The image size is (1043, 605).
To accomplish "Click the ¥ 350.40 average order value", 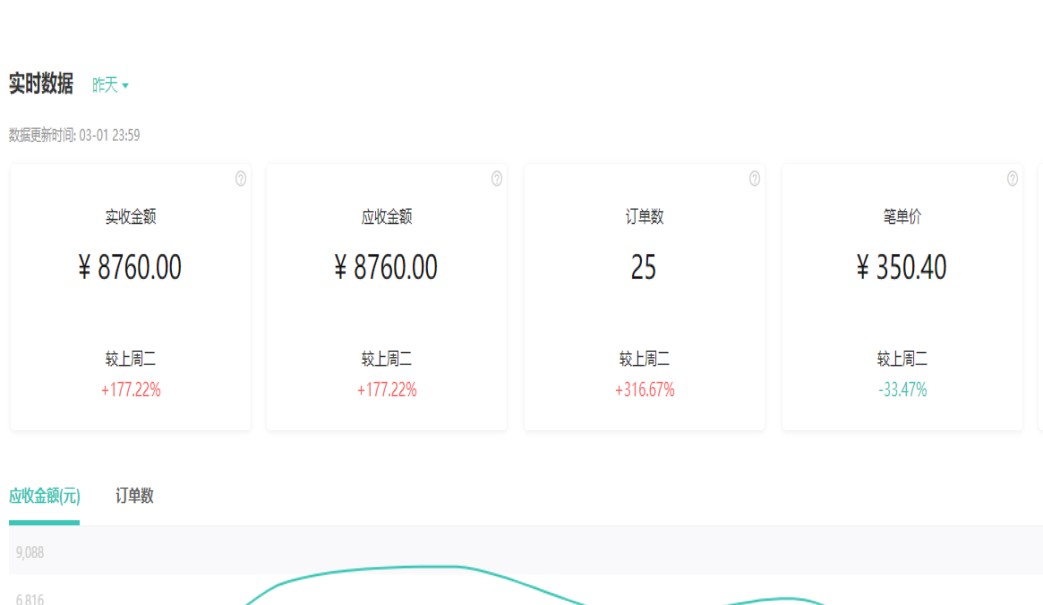I will click(x=902, y=268).
